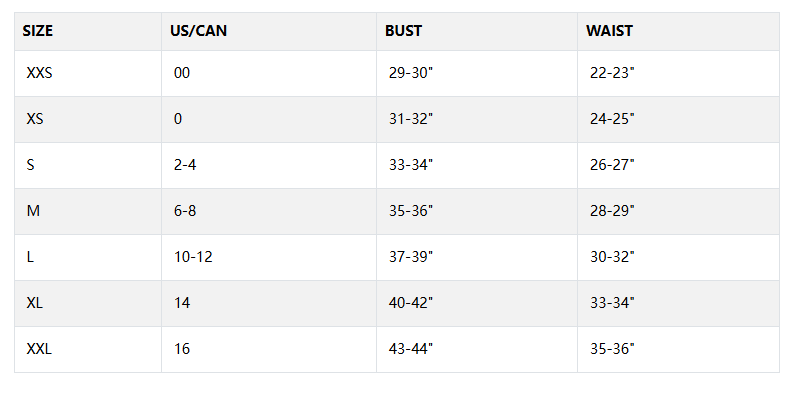The width and height of the screenshot is (789, 393).
Task: Click waist measurement 30-32"
Action: (x=612, y=257)
